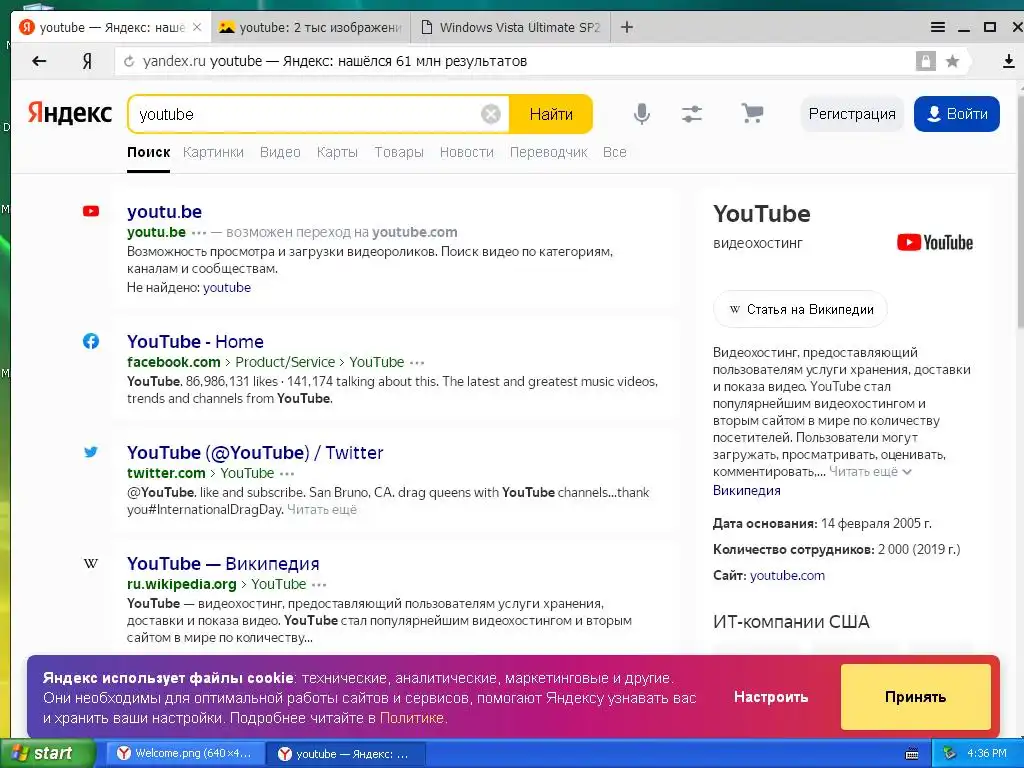Start voice search with the microphone icon
Image resolution: width=1024 pixels, height=768 pixels.
click(642, 114)
